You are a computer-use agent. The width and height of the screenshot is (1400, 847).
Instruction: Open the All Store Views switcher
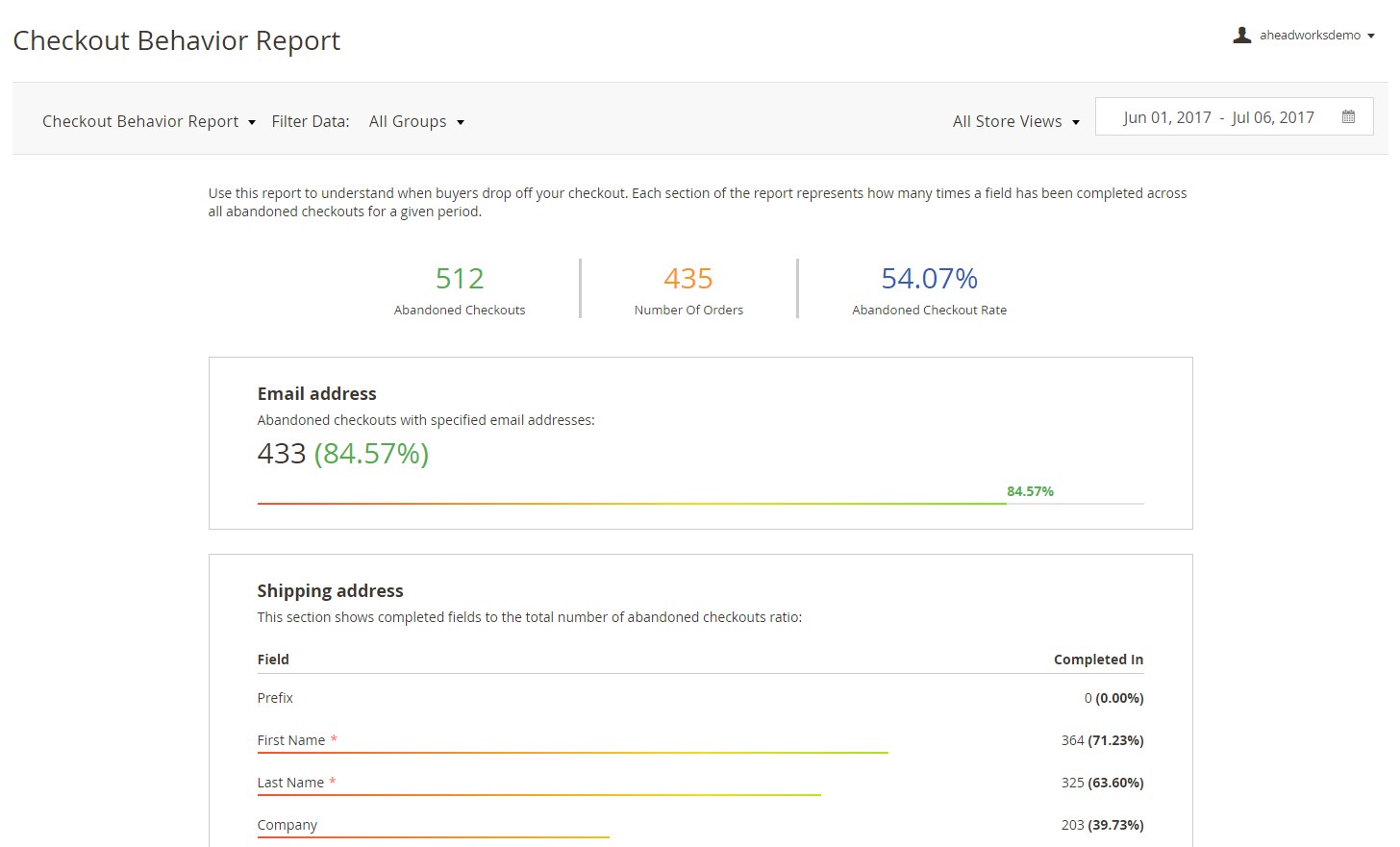point(1015,122)
